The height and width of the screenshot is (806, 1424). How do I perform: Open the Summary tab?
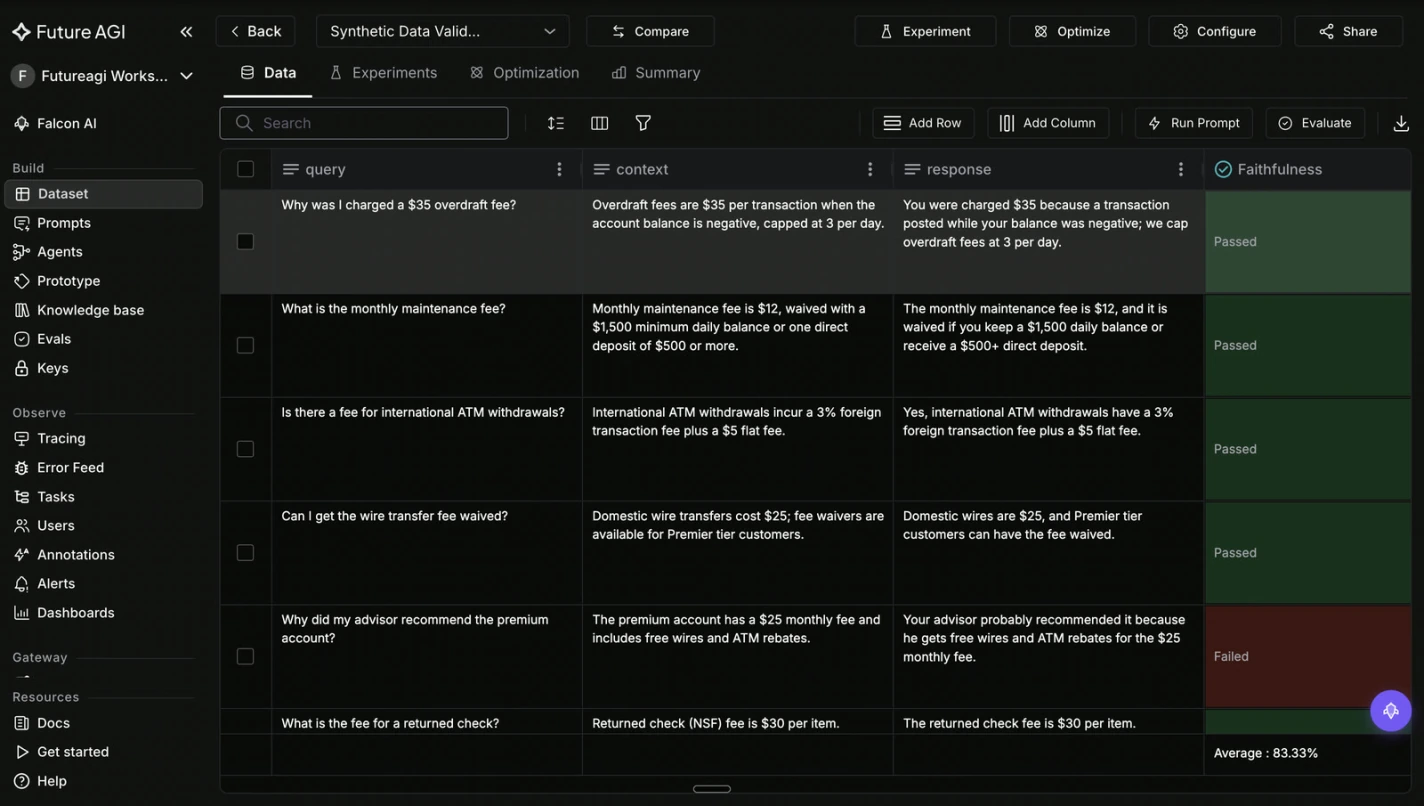656,73
